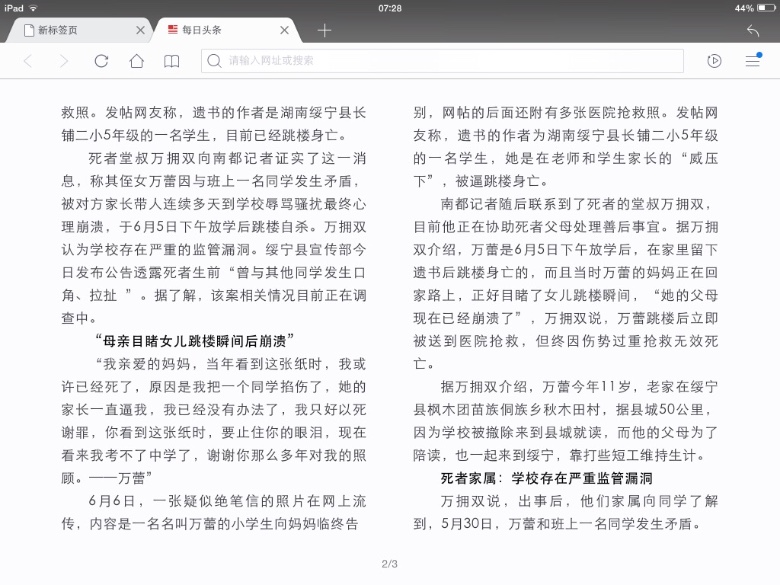Screen dimensions: 780x585
Task: Click the signature line 顾。——万蕾
Action: [x=106, y=479]
